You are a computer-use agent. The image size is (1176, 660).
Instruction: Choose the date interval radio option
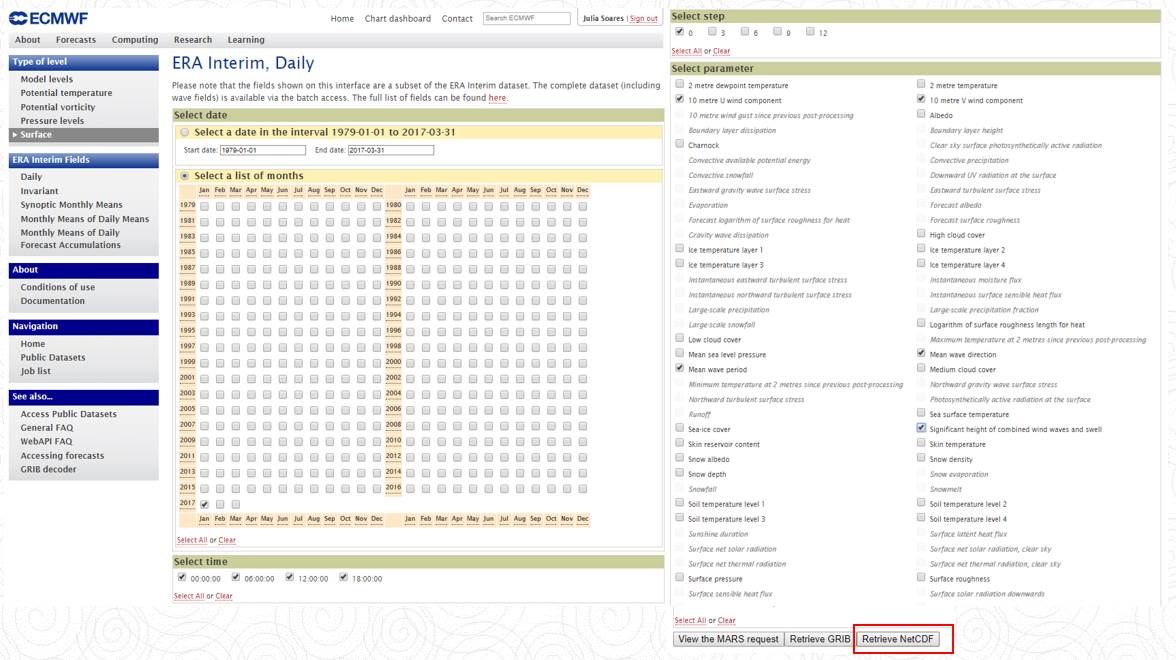[184, 132]
